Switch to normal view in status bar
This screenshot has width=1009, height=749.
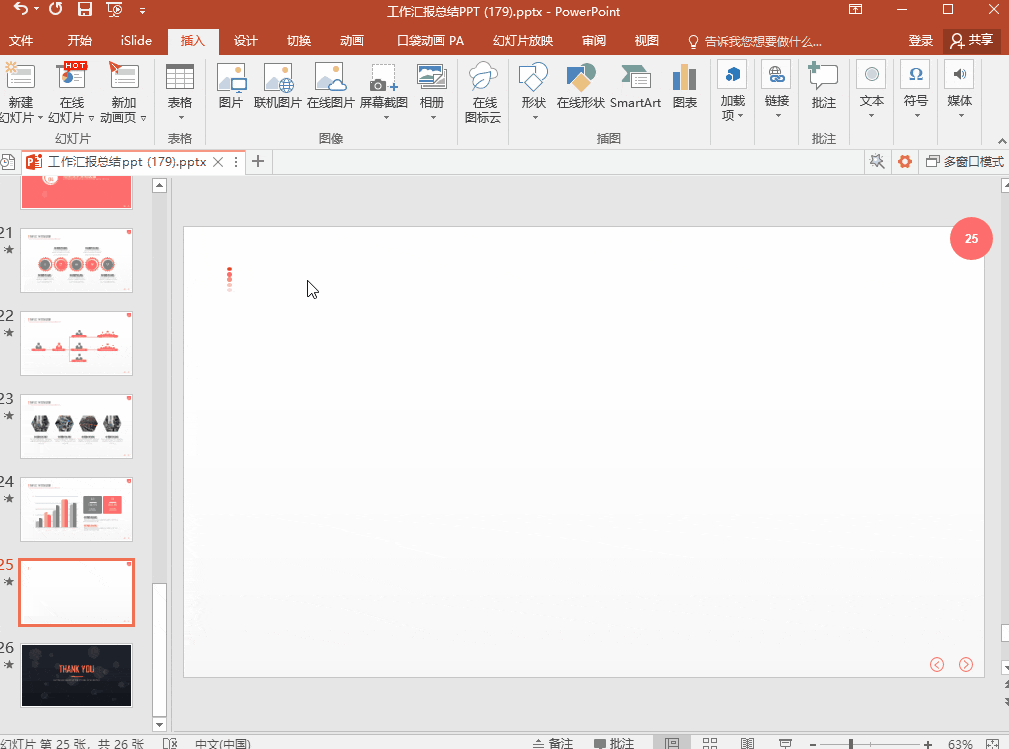[x=672, y=743]
